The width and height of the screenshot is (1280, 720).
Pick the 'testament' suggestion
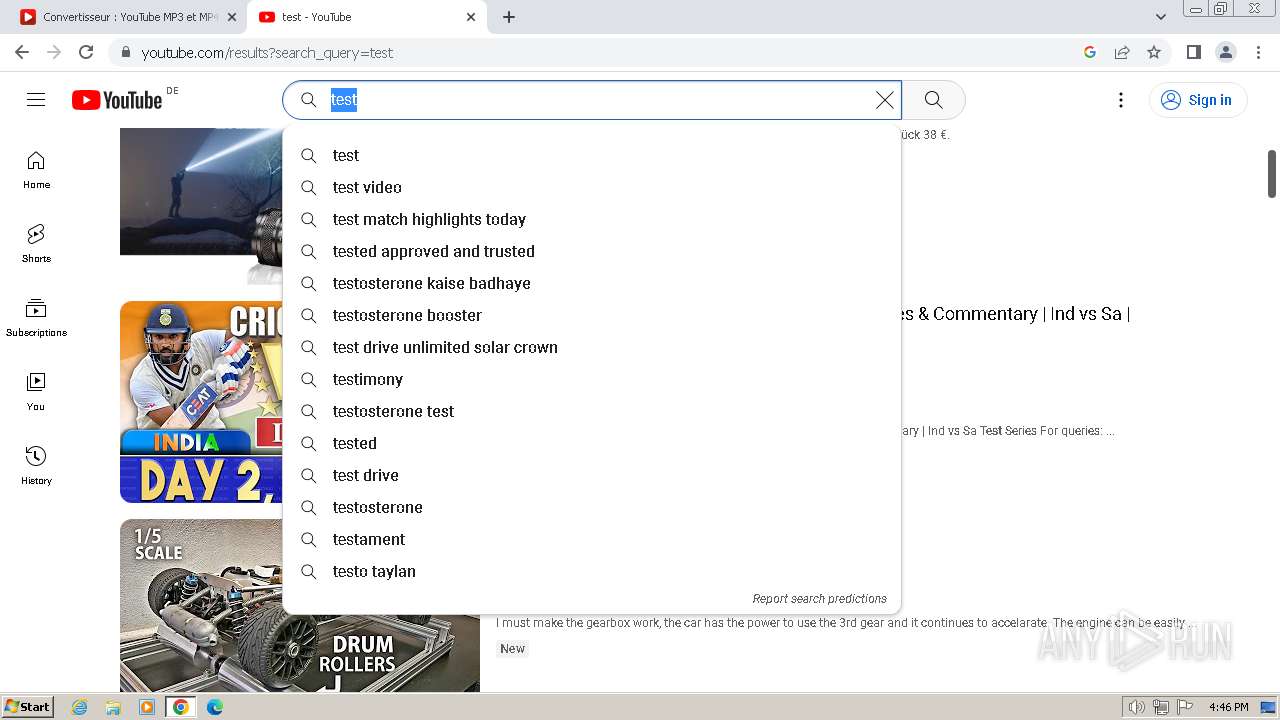tap(592, 539)
